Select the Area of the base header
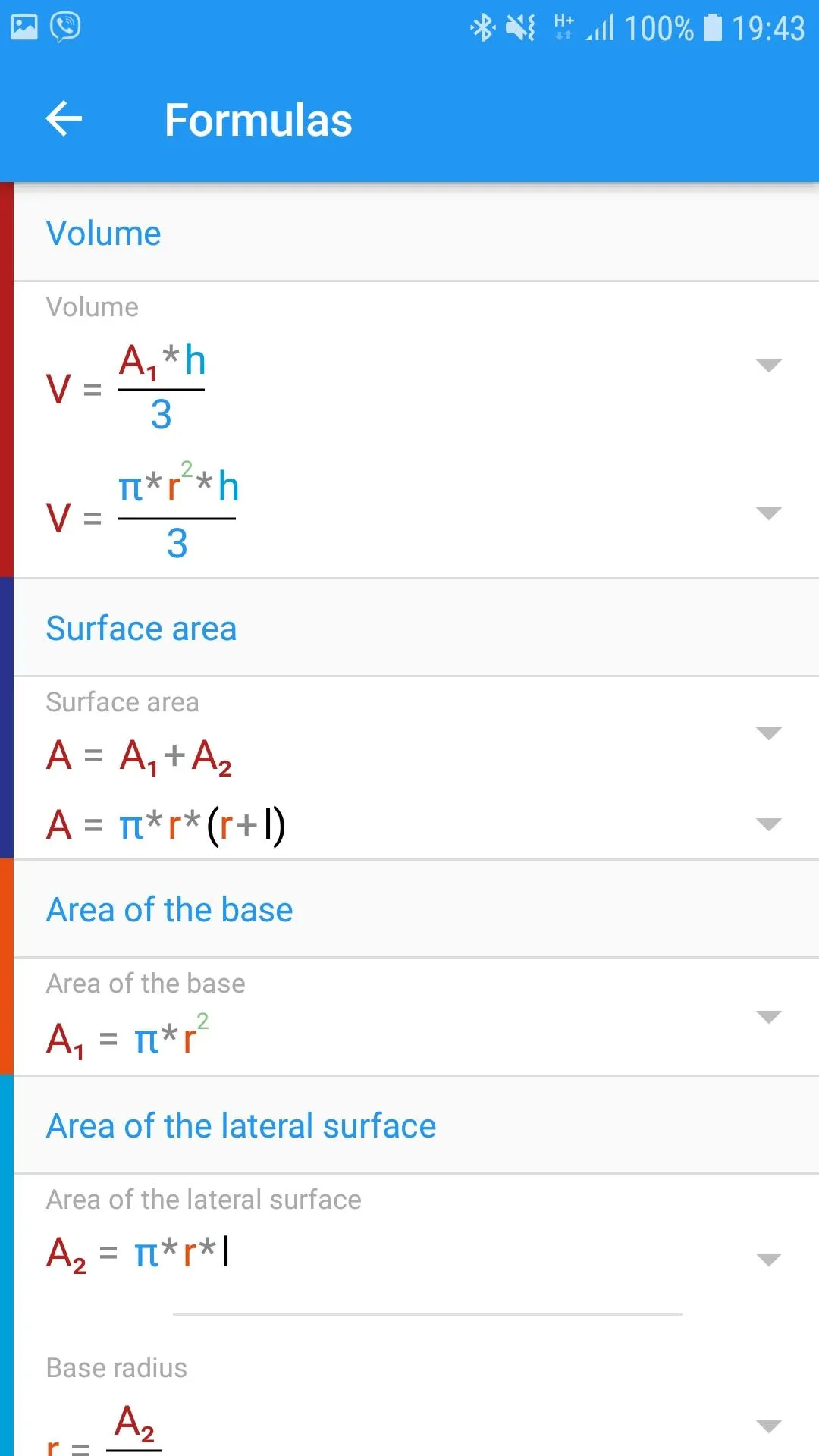 [416, 909]
